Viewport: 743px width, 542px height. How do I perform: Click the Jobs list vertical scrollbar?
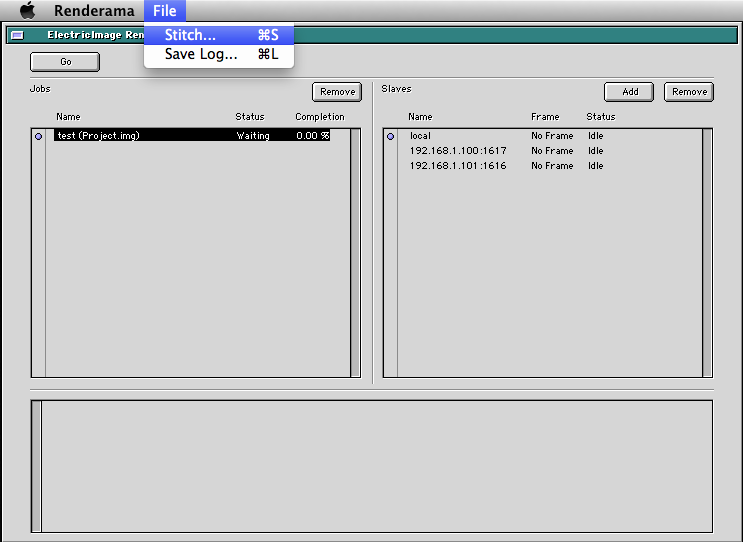coord(355,252)
